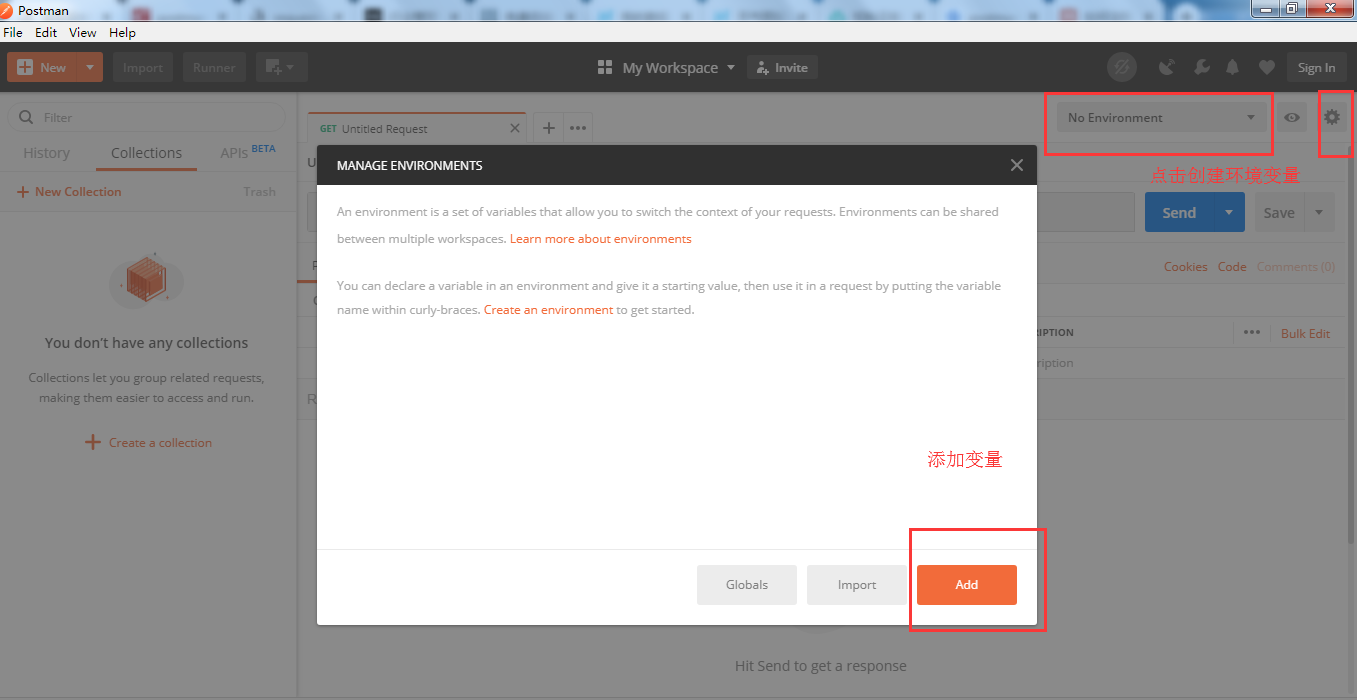Click the new window icon button
This screenshot has height=700, width=1357.
coord(281,67)
